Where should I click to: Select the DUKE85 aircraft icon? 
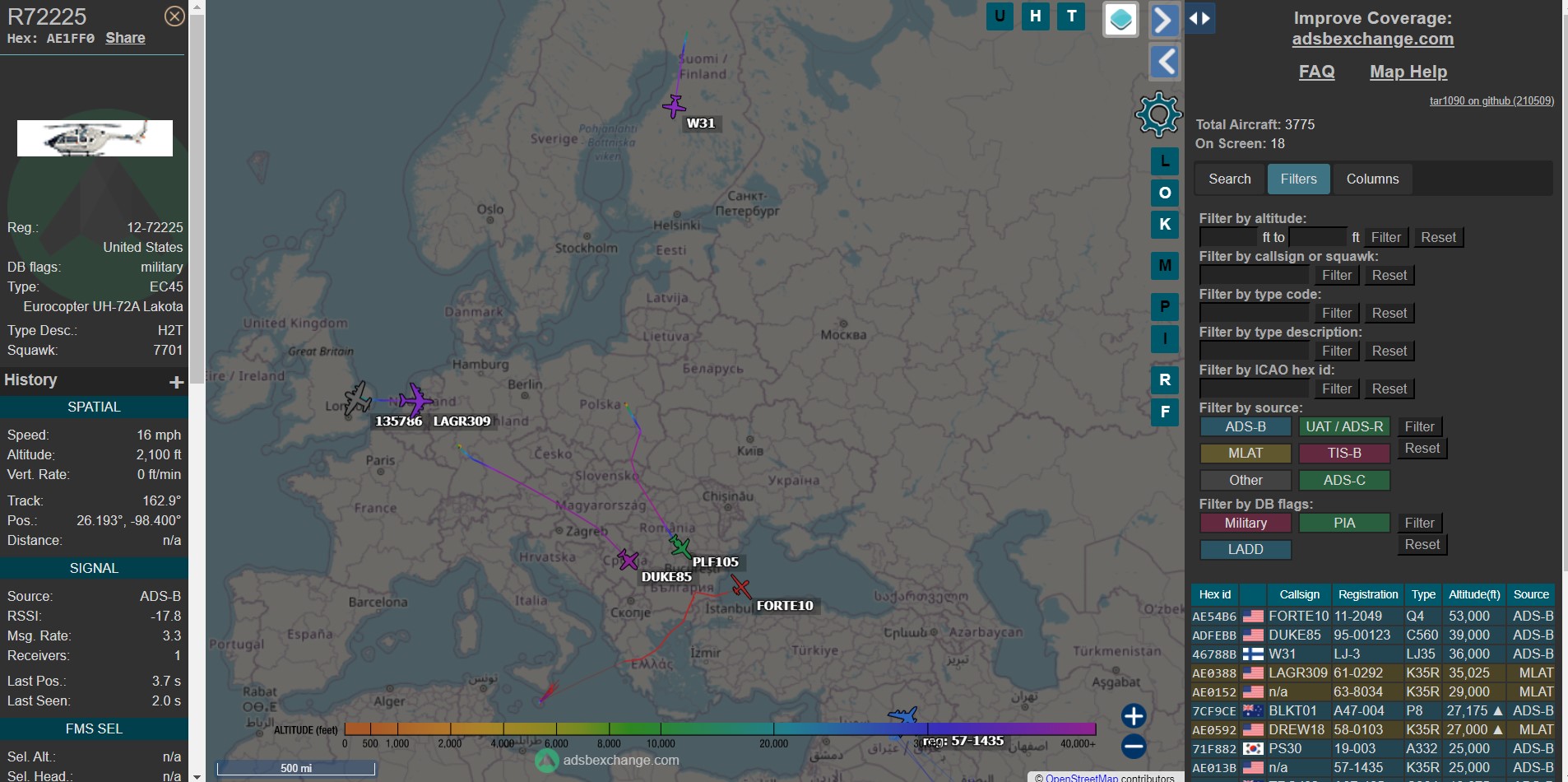point(629,561)
